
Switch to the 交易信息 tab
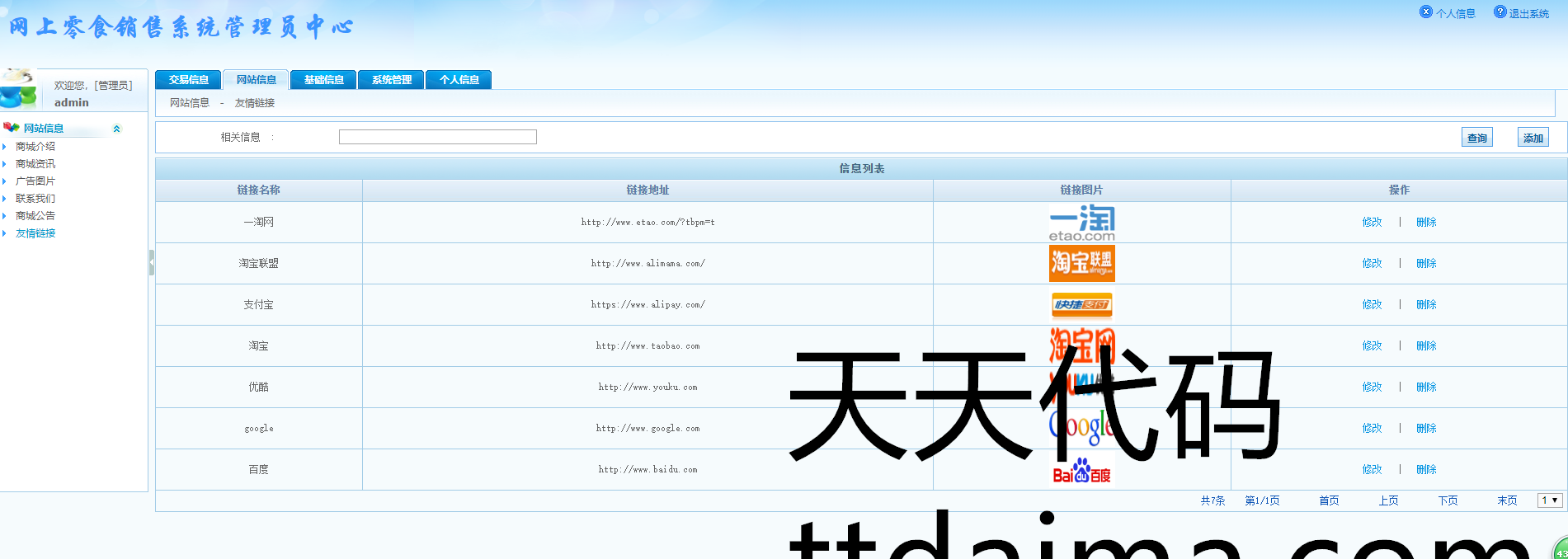coord(188,80)
